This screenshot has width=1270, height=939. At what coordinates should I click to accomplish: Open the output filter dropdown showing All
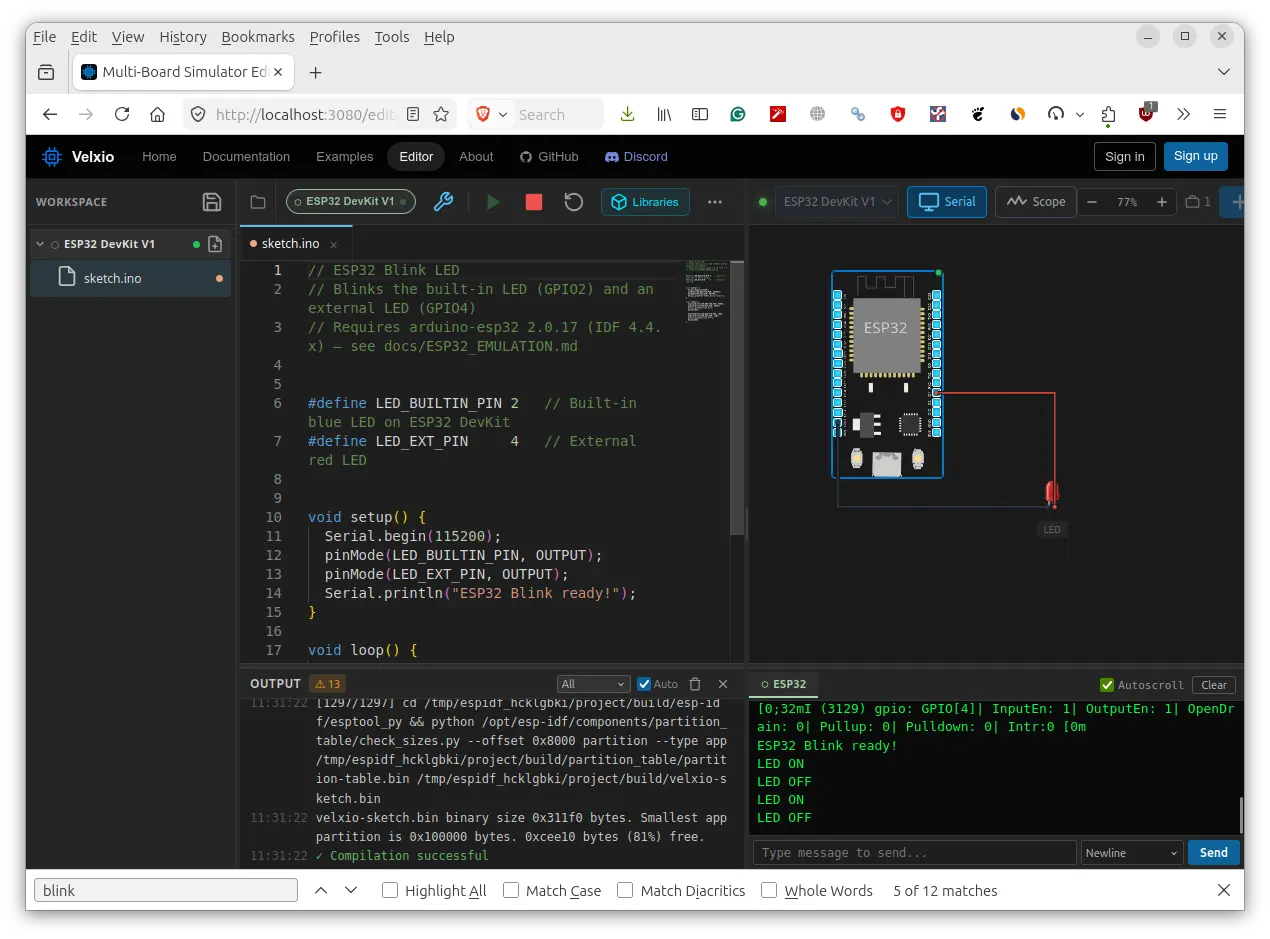pos(593,684)
